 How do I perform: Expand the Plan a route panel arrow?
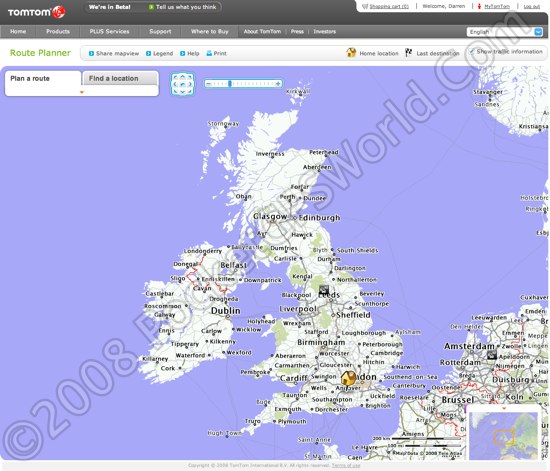pyautogui.click(x=82, y=92)
